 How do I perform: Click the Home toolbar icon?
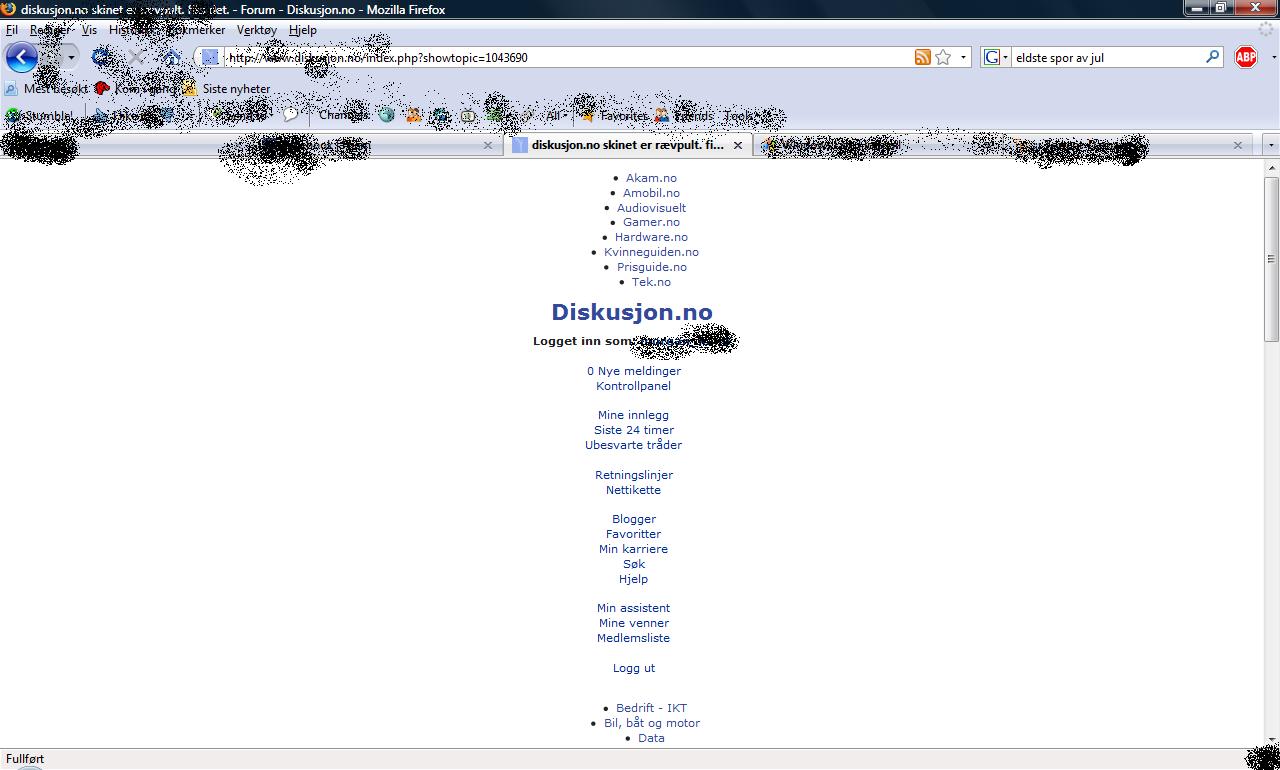coord(171,57)
